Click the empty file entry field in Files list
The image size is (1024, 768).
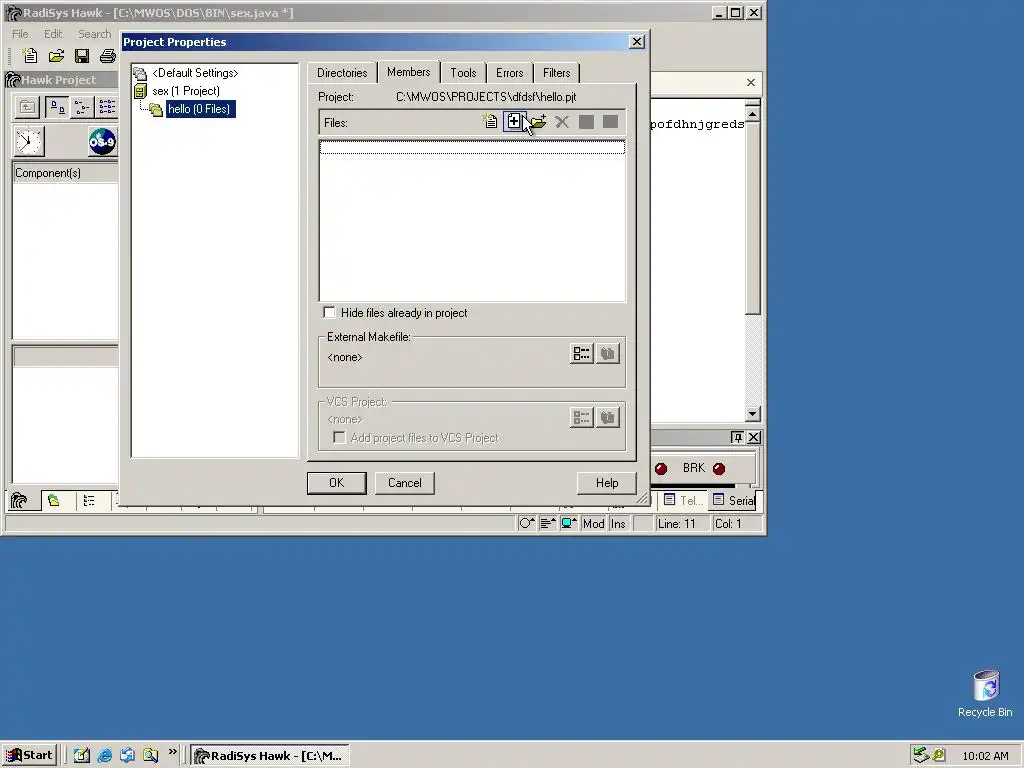(472, 148)
